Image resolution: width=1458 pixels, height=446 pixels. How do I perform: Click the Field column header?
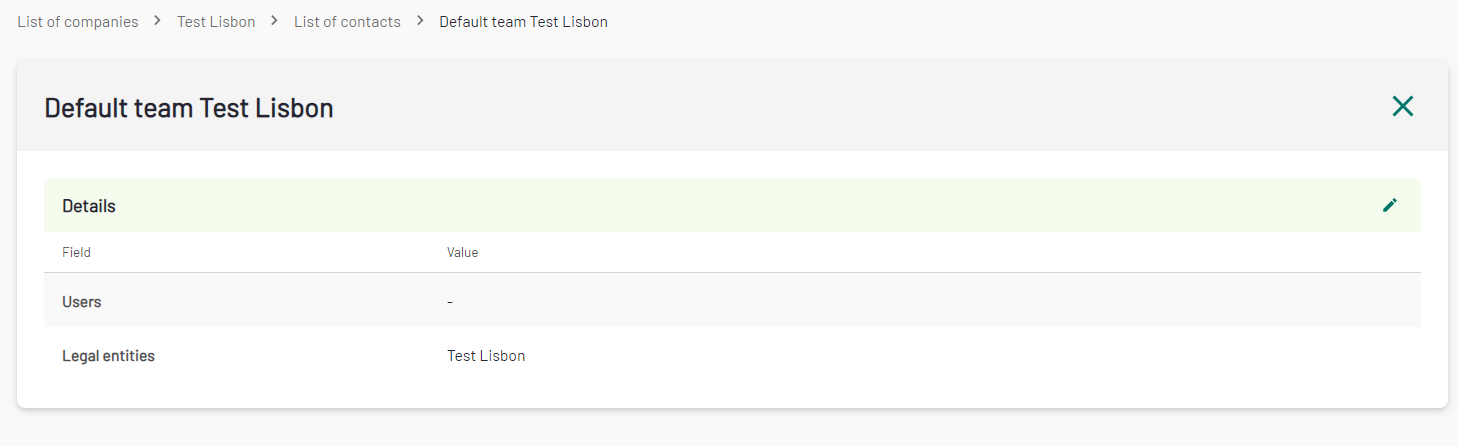[76, 252]
